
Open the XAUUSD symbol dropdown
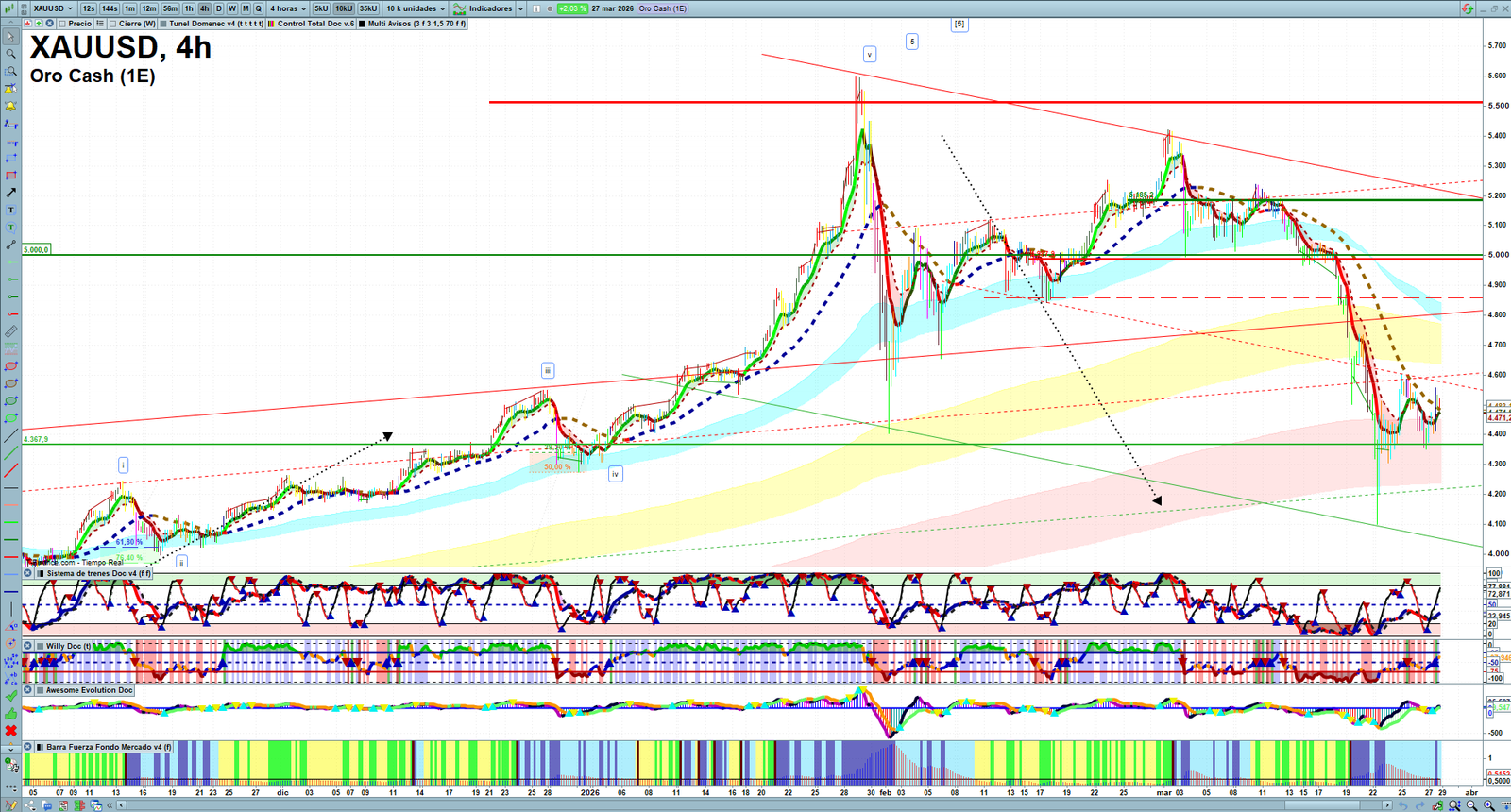click(x=53, y=8)
